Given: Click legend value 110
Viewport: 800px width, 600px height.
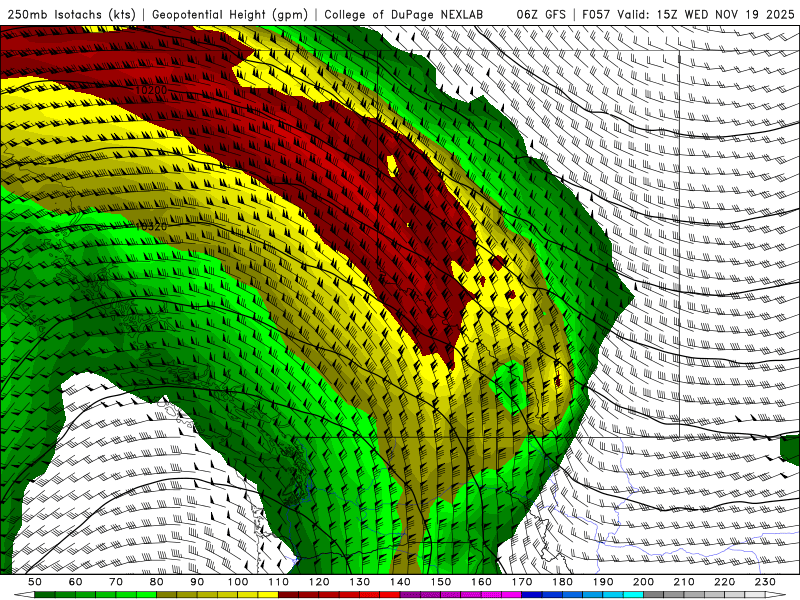Looking at the screenshot, I should pos(279,582).
